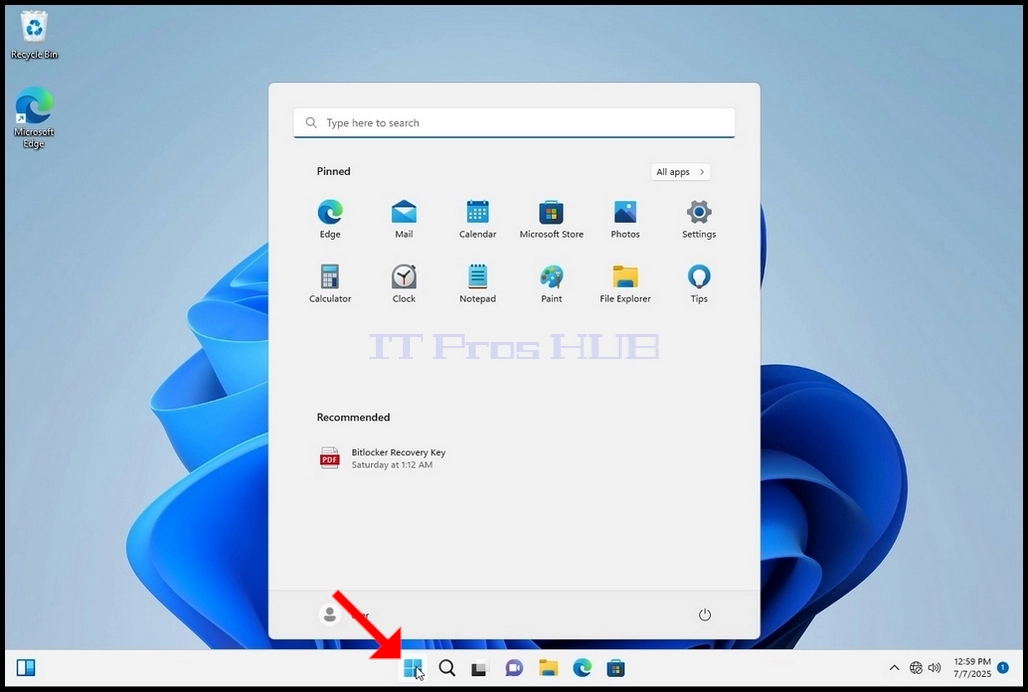1028x692 pixels.
Task: Open the Mail pinned app
Action: (404, 220)
